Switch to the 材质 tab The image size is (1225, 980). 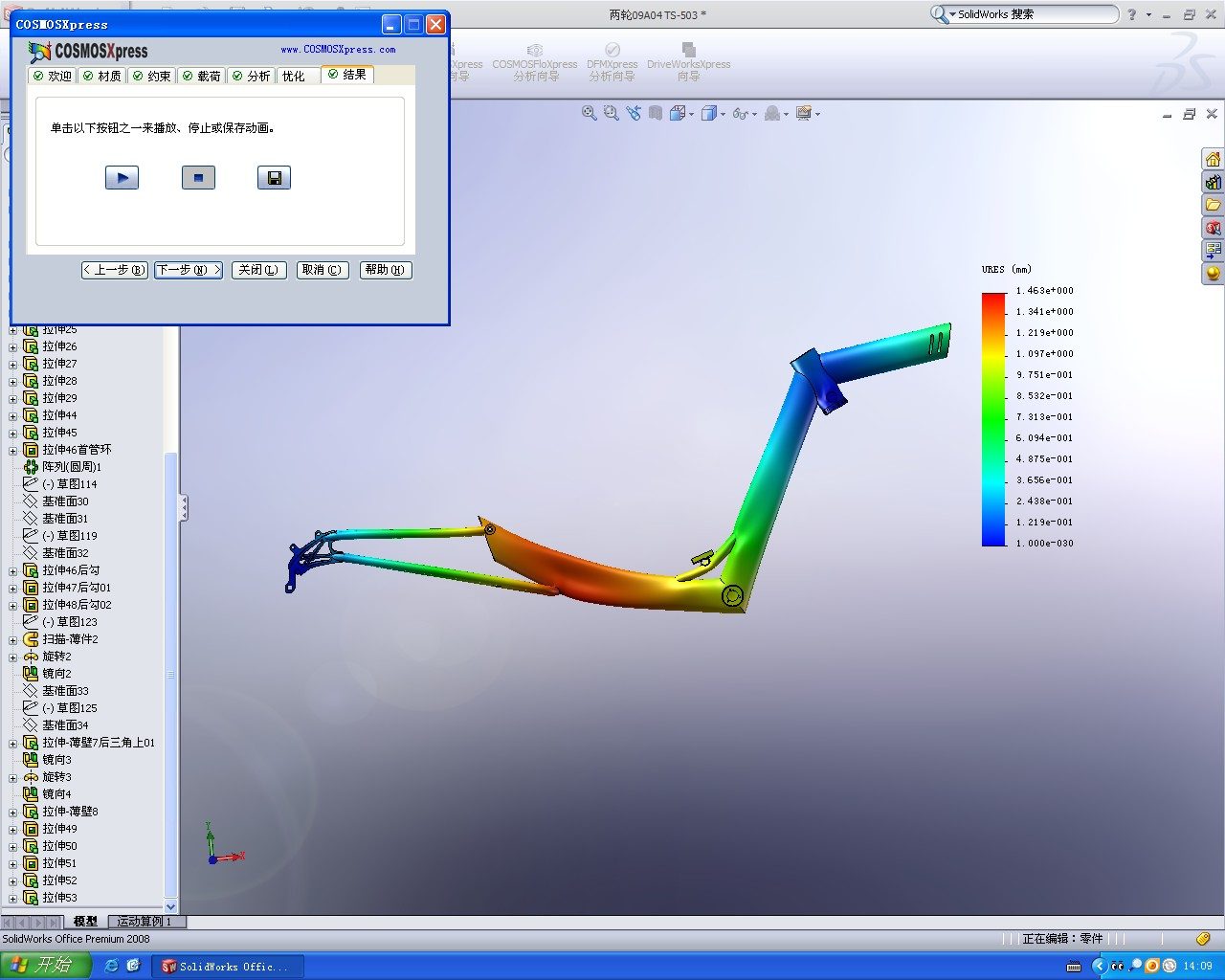click(102, 76)
